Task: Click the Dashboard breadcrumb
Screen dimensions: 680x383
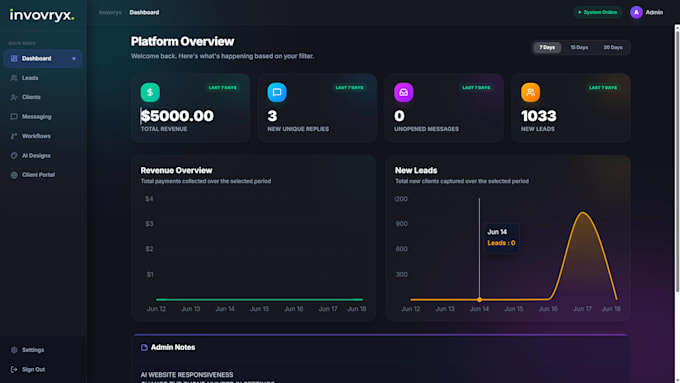Action: (x=144, y=12)
